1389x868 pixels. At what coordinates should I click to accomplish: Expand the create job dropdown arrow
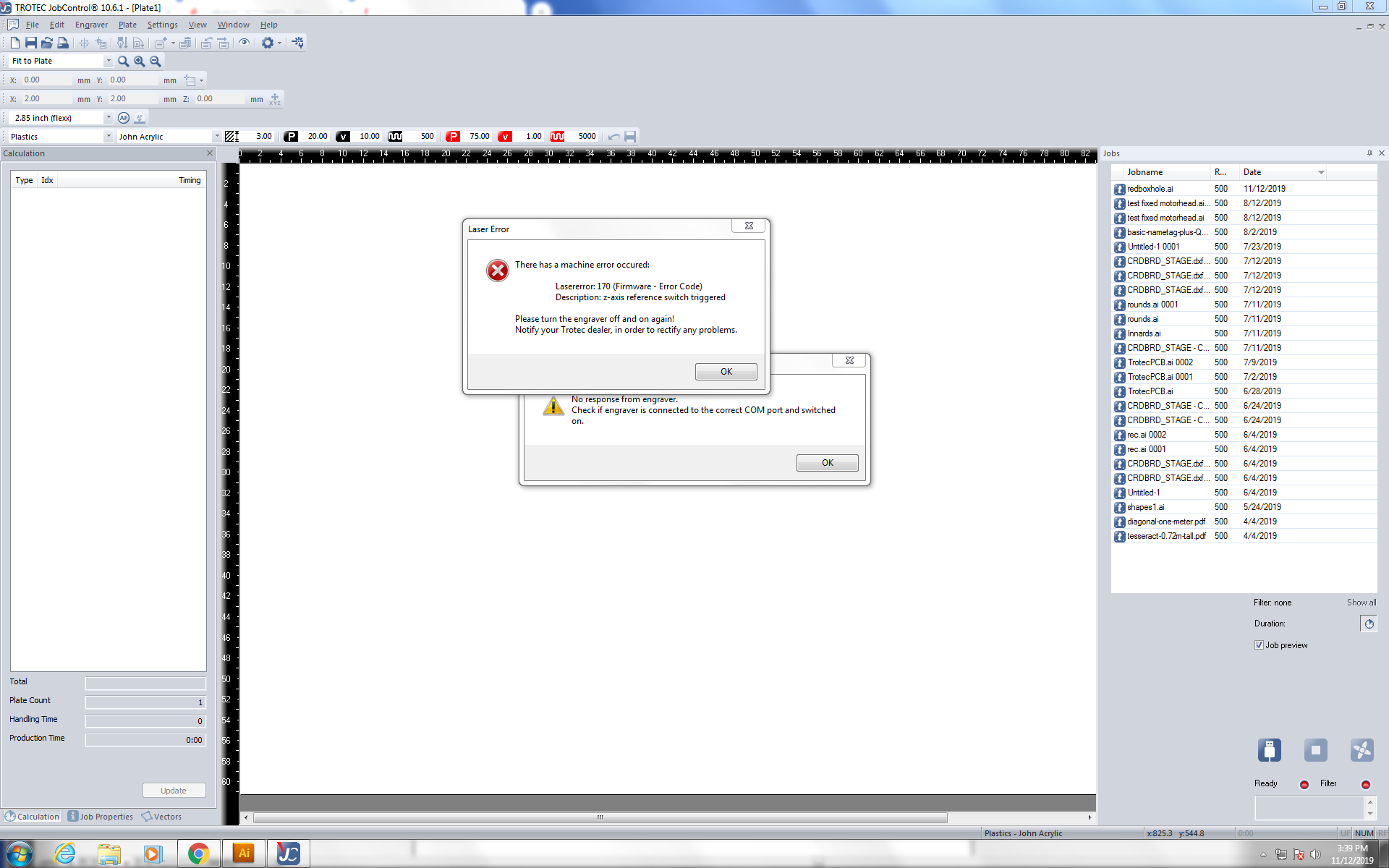(173, 43)
